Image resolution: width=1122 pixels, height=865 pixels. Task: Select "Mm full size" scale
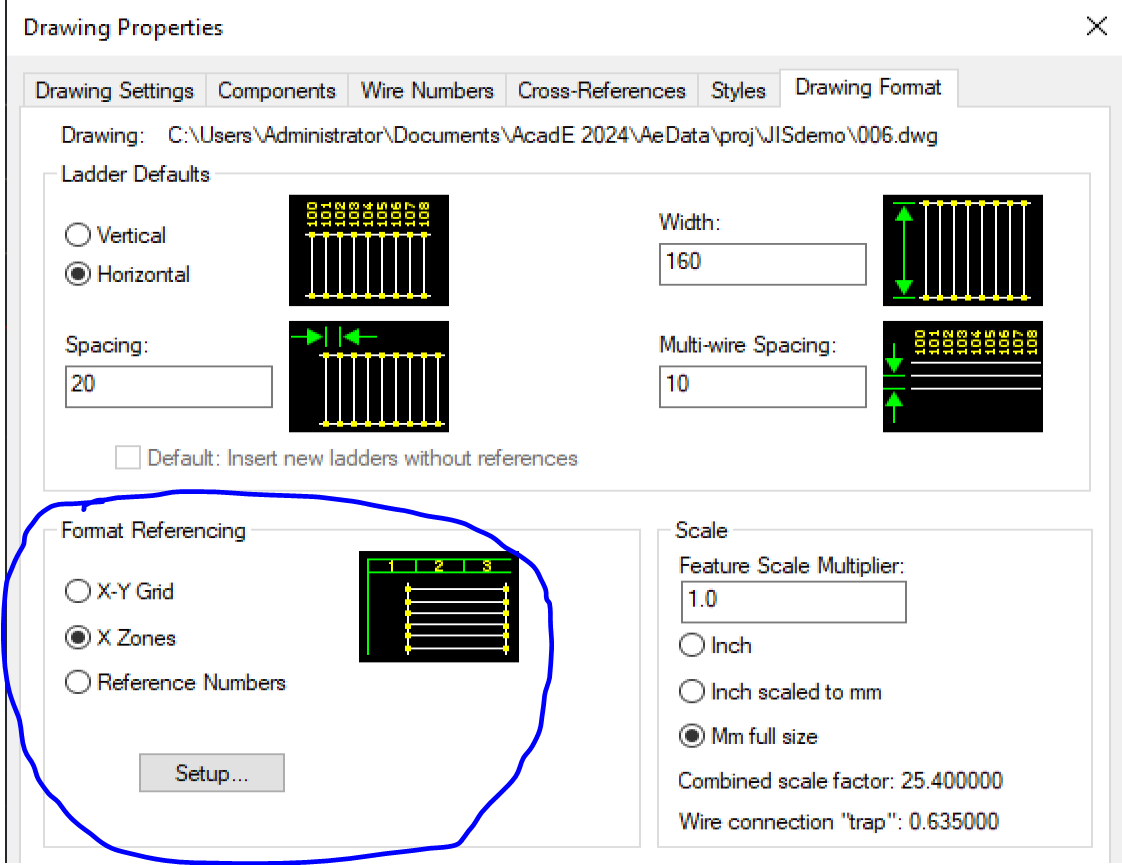[x=691, y=736]
